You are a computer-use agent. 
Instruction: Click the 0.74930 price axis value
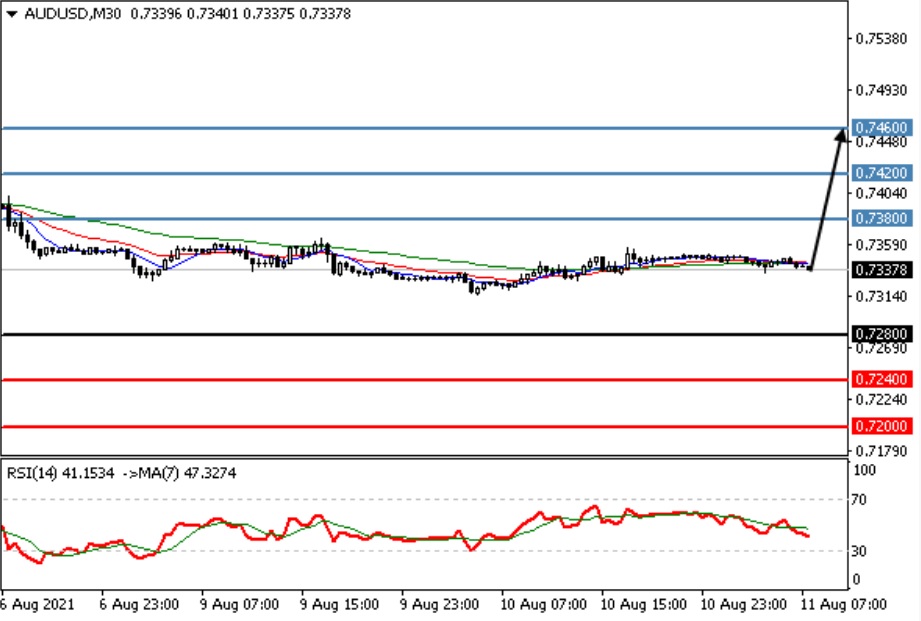881,90
